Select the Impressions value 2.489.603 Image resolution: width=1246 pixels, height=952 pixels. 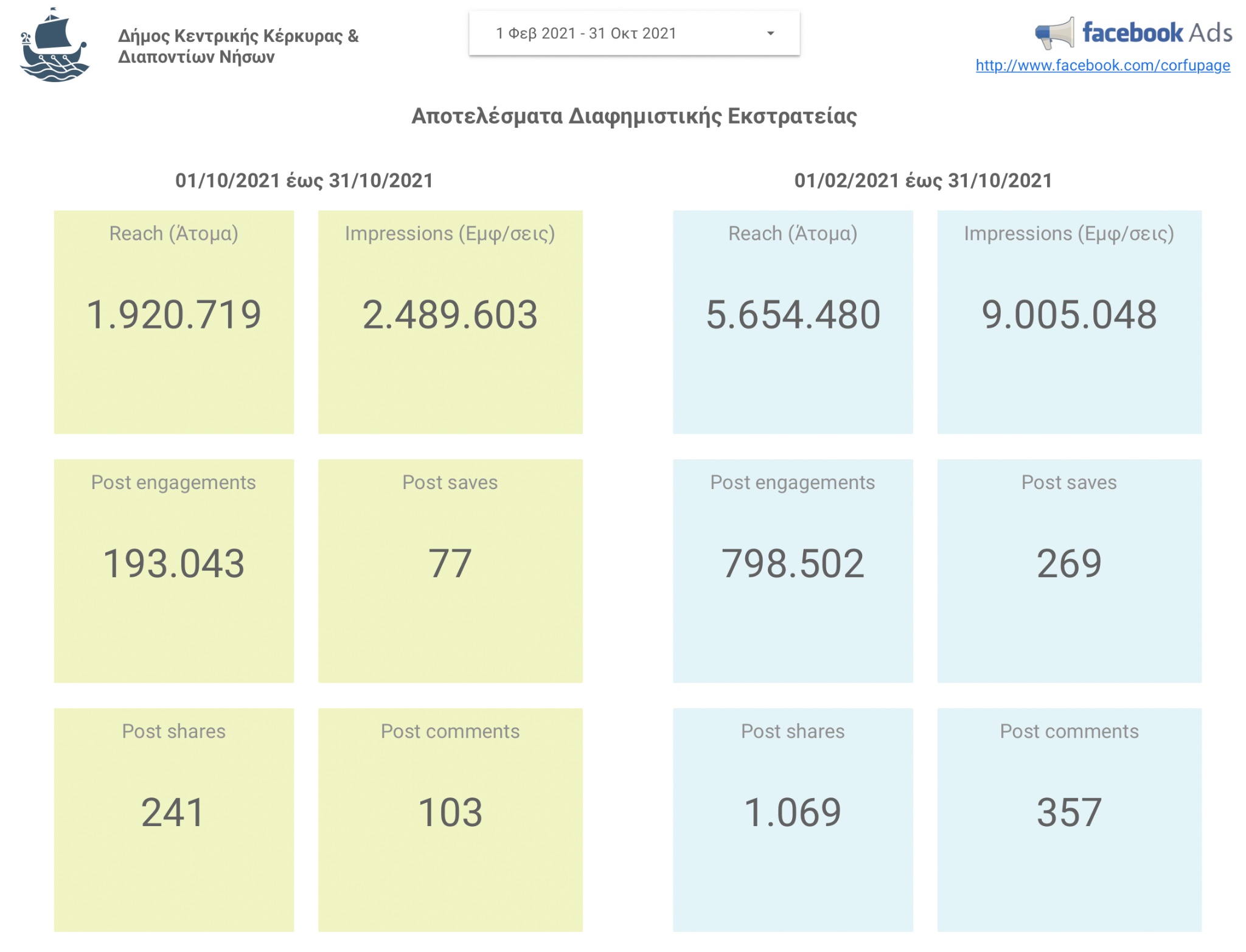tap(450, 314)
